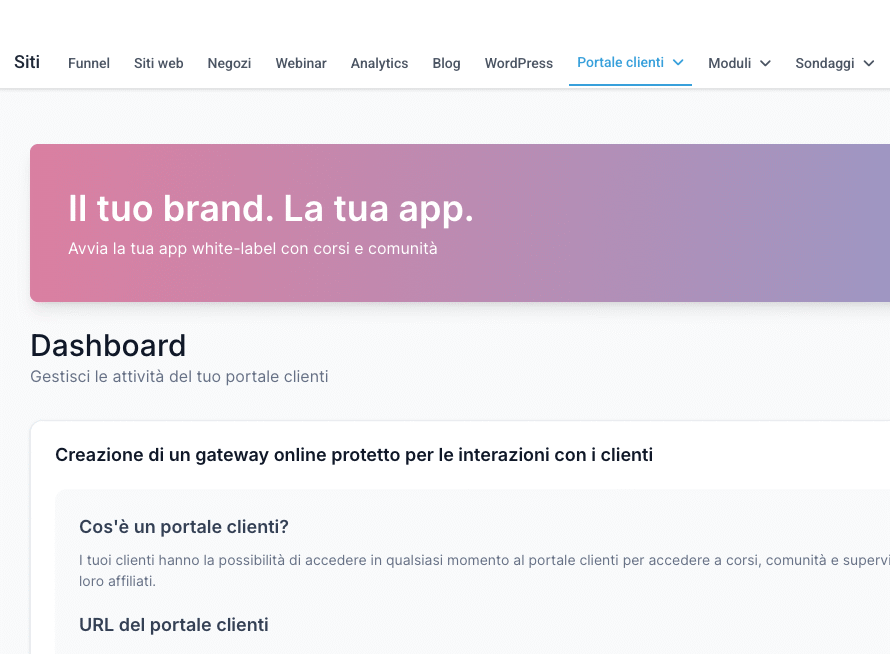Click the "Cos'è un portale clienti?" heading

(x=183, y=527)
